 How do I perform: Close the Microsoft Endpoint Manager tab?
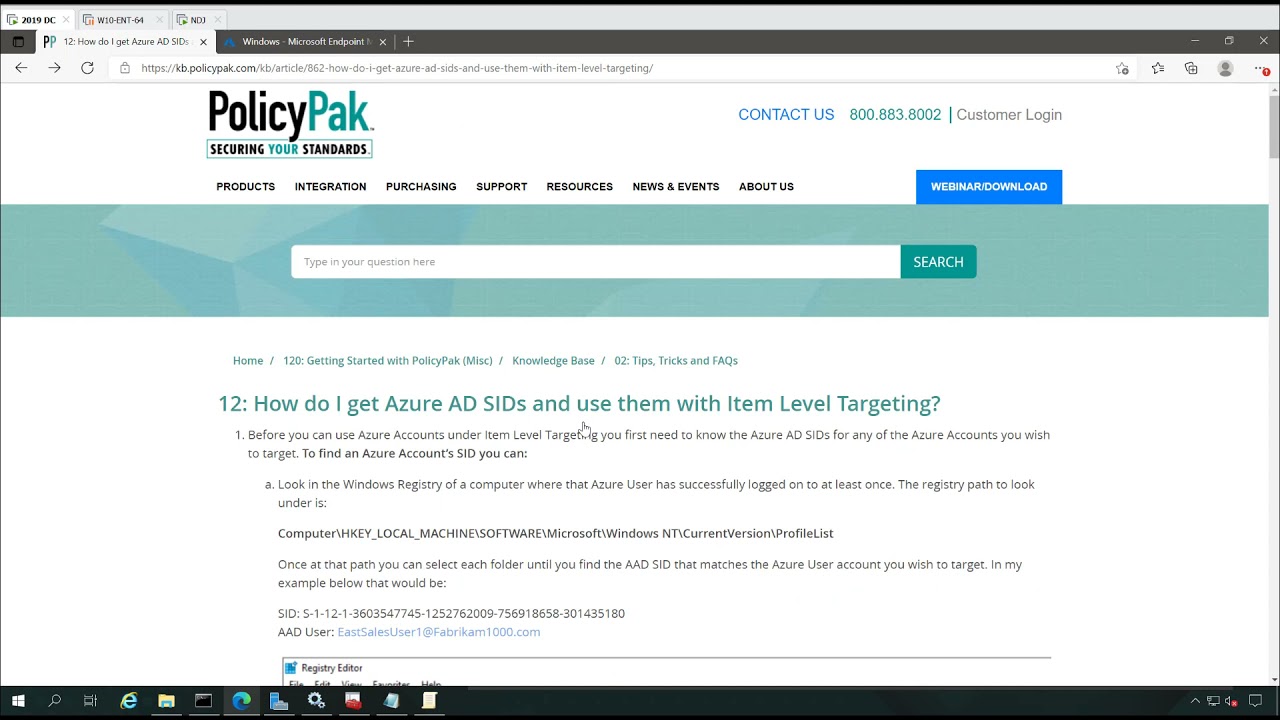[383, 42]
